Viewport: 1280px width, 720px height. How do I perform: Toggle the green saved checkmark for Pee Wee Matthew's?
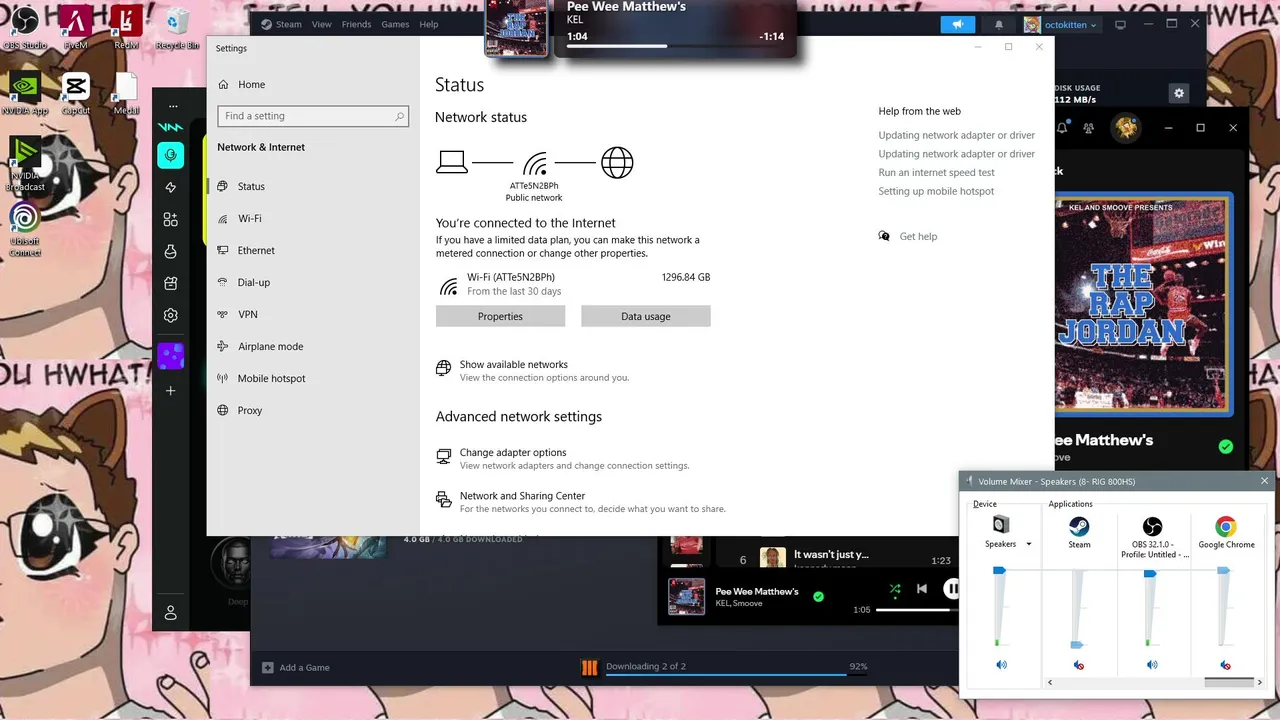pos(818,597)
